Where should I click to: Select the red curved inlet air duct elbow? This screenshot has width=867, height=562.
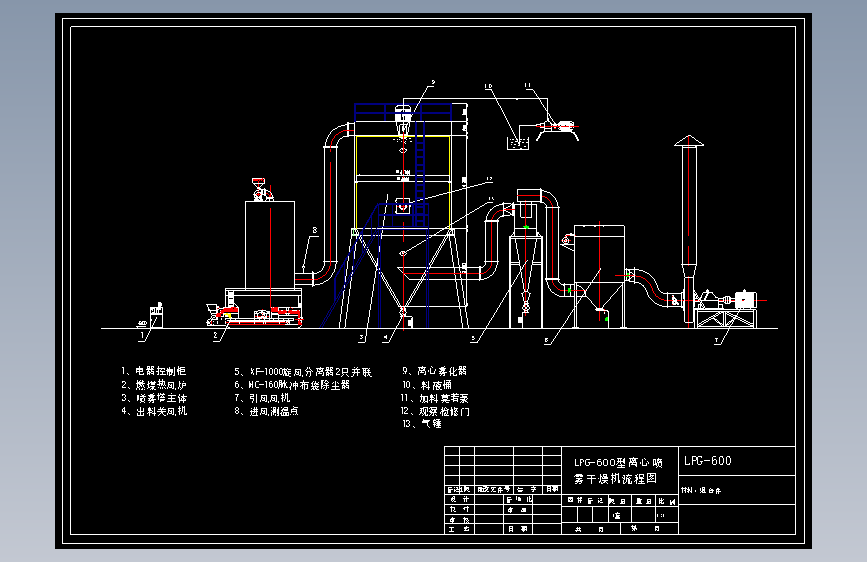coord(339,136)
